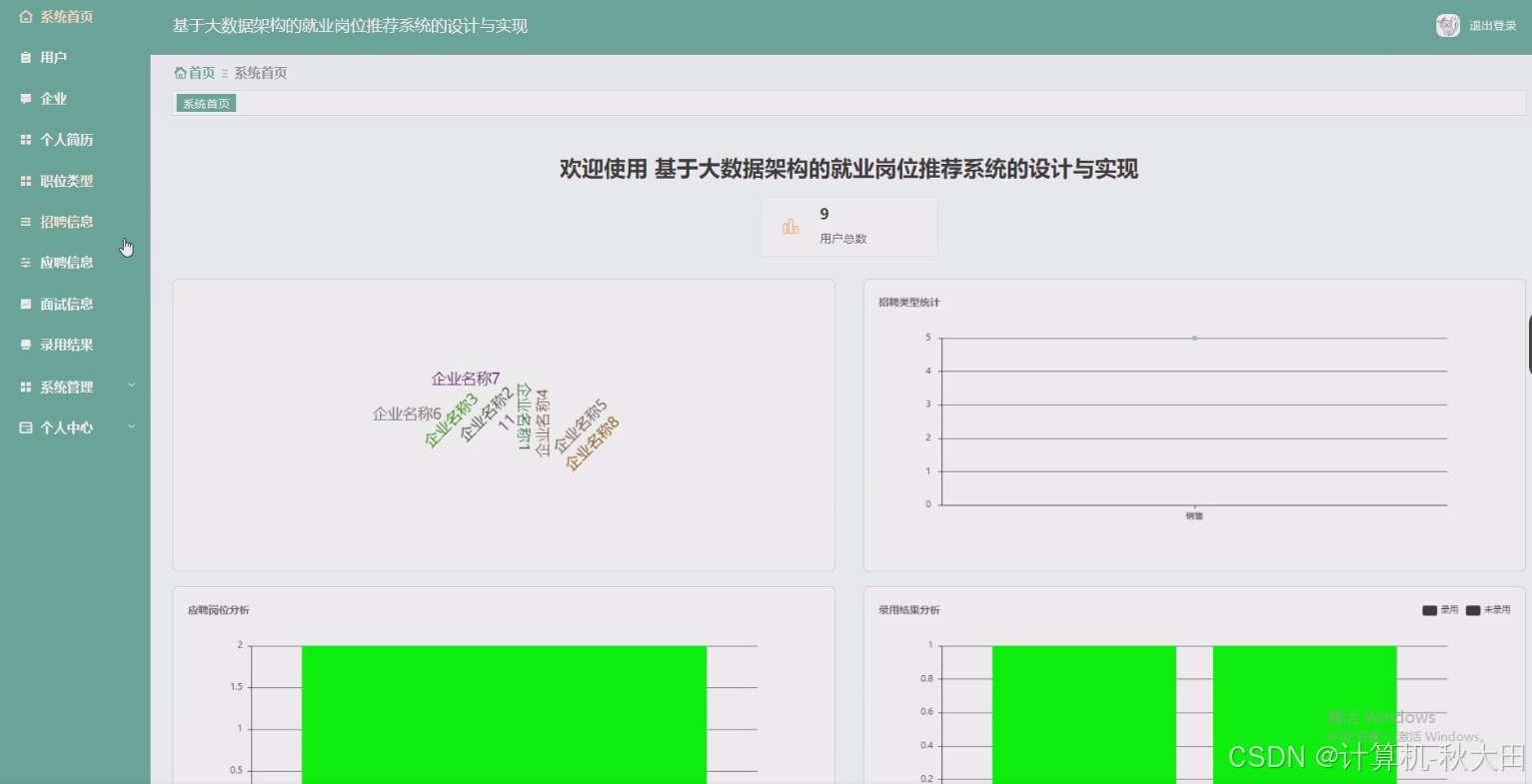The image size is (1532, 784).
Task: Click the 应聘信息 sliders icon
Action: click(26, 263)
